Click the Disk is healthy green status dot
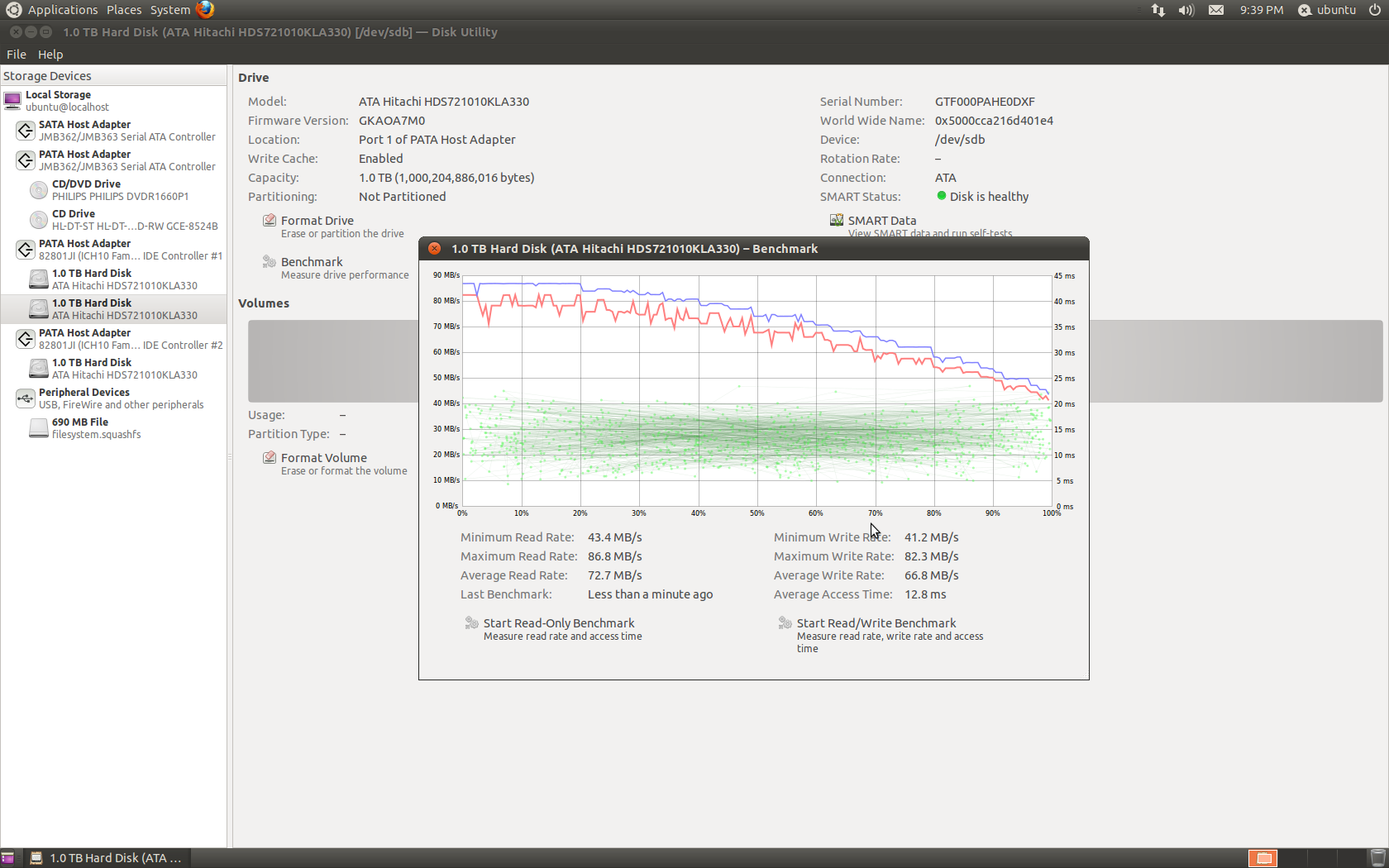 pos(941,196)
